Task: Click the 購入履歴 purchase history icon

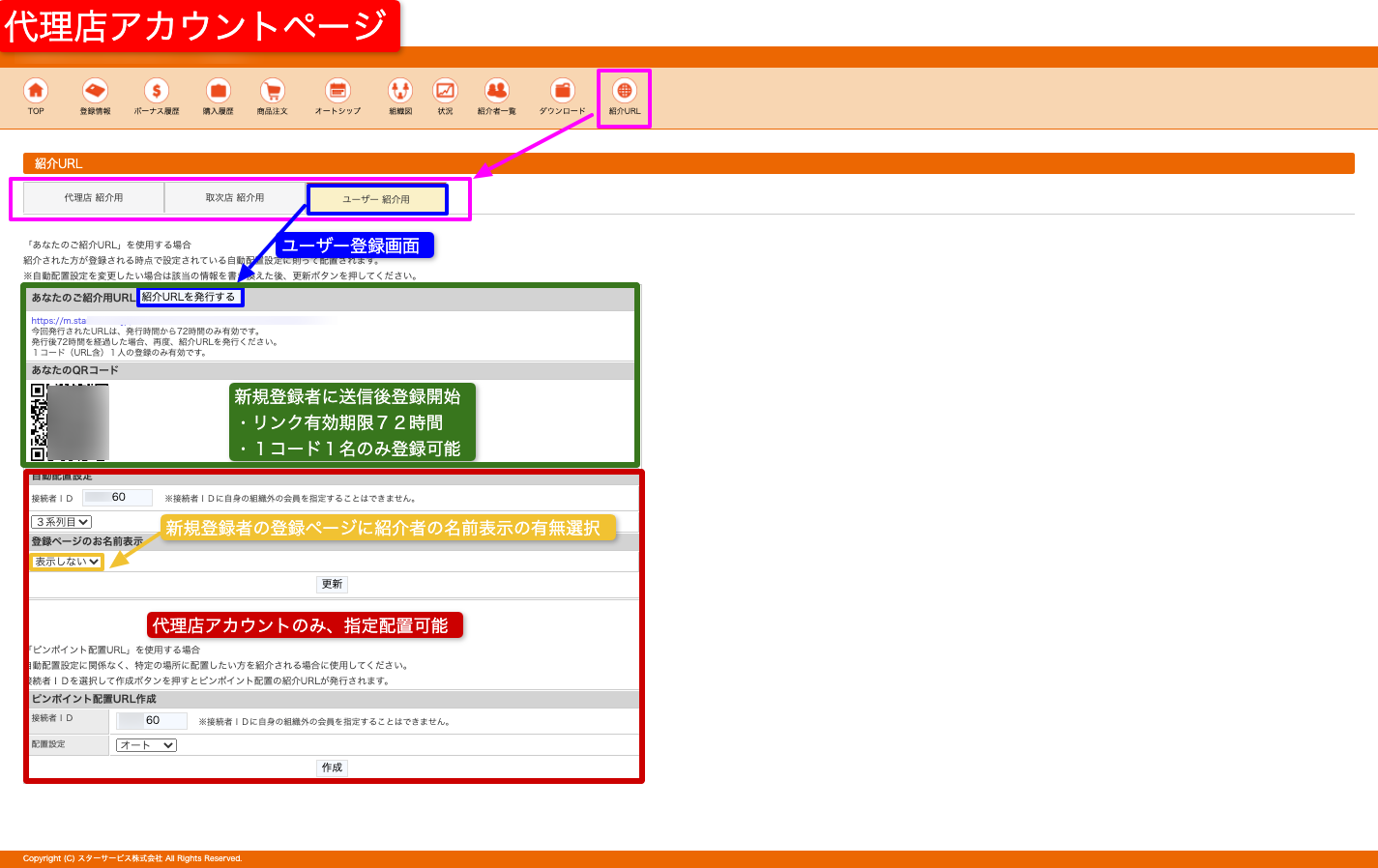Action: pyautogui.click(x=218, y=91)
